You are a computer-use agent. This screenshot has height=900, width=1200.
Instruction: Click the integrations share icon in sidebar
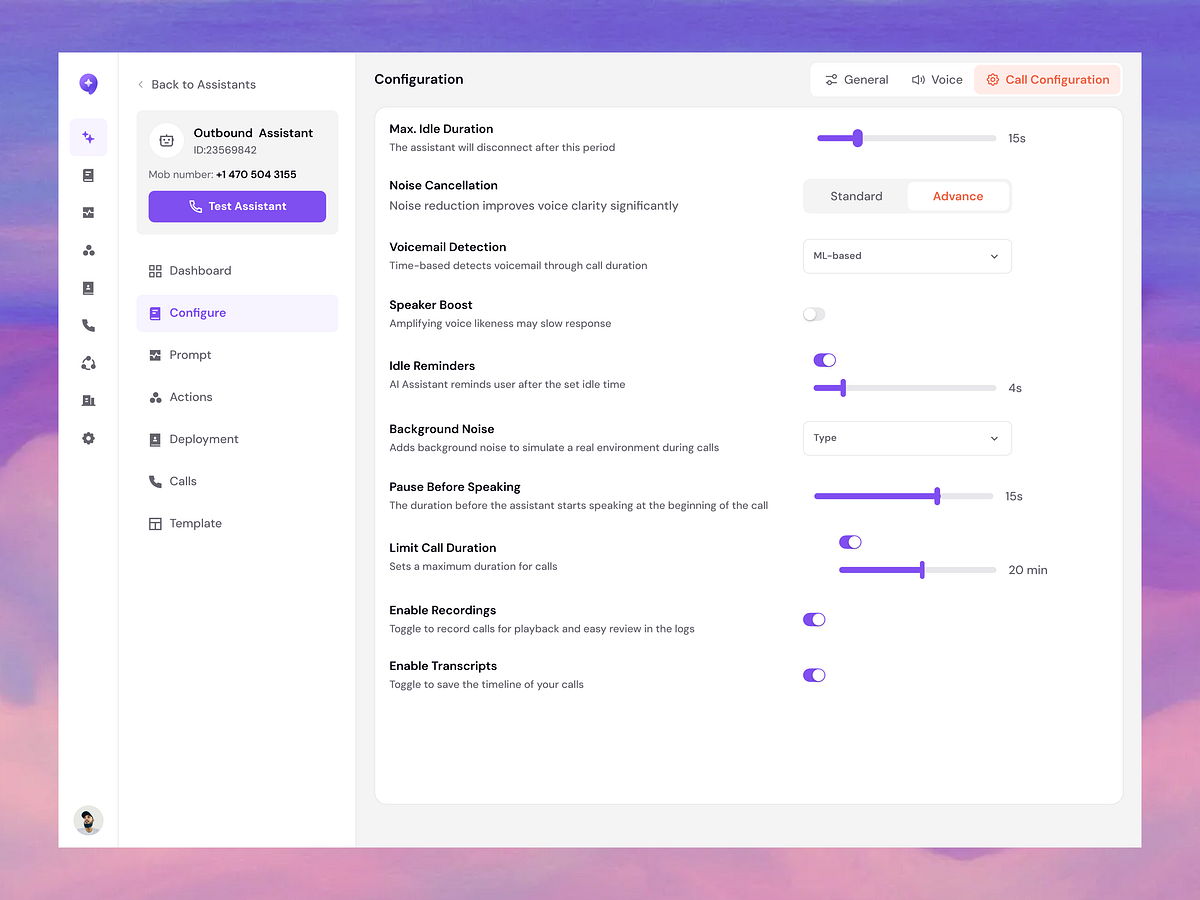click(x=88, y=362)
